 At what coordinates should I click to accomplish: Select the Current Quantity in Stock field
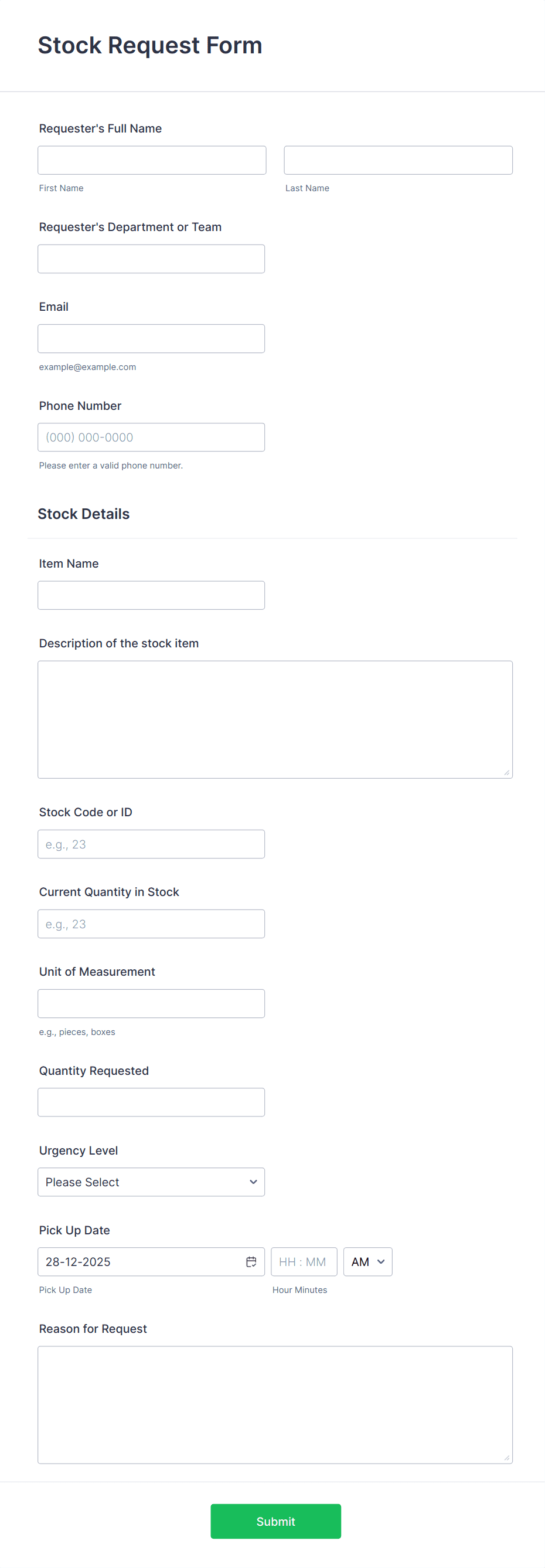(x=151, y=924)
